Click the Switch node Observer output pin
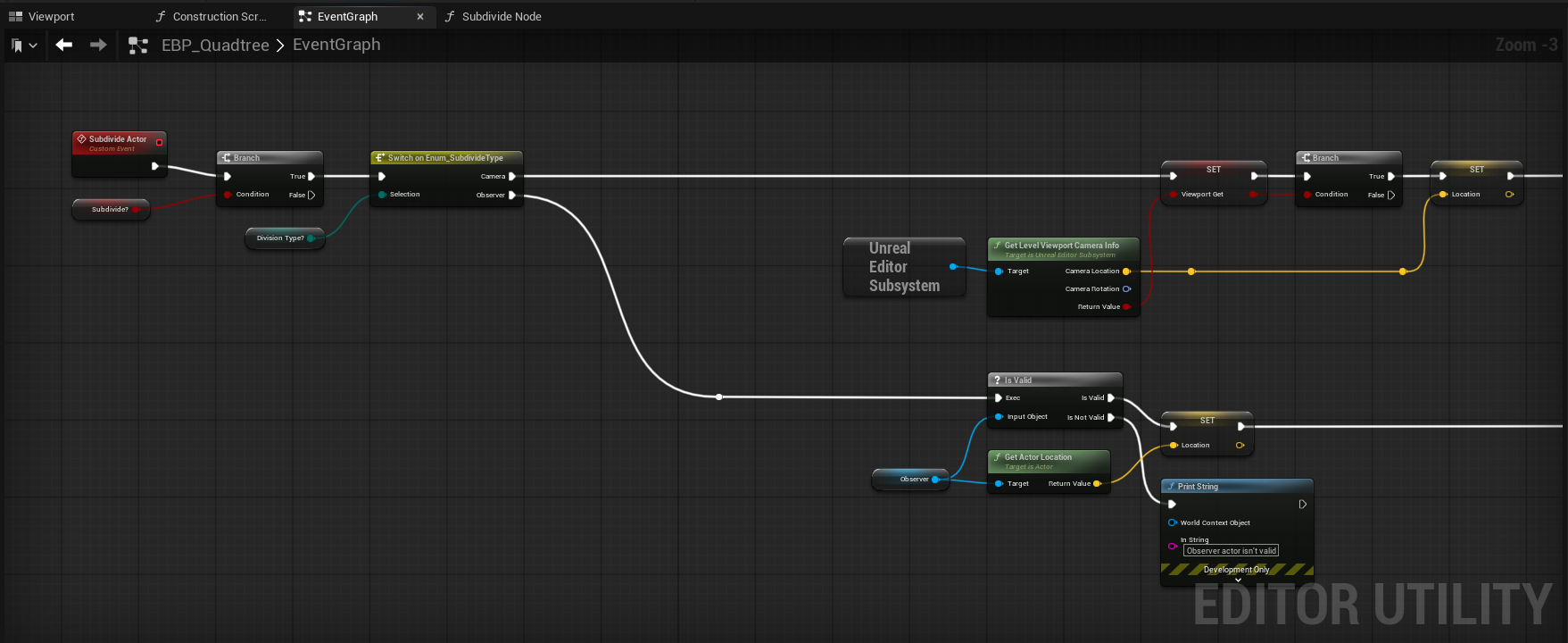 click(x=512, y=195)
